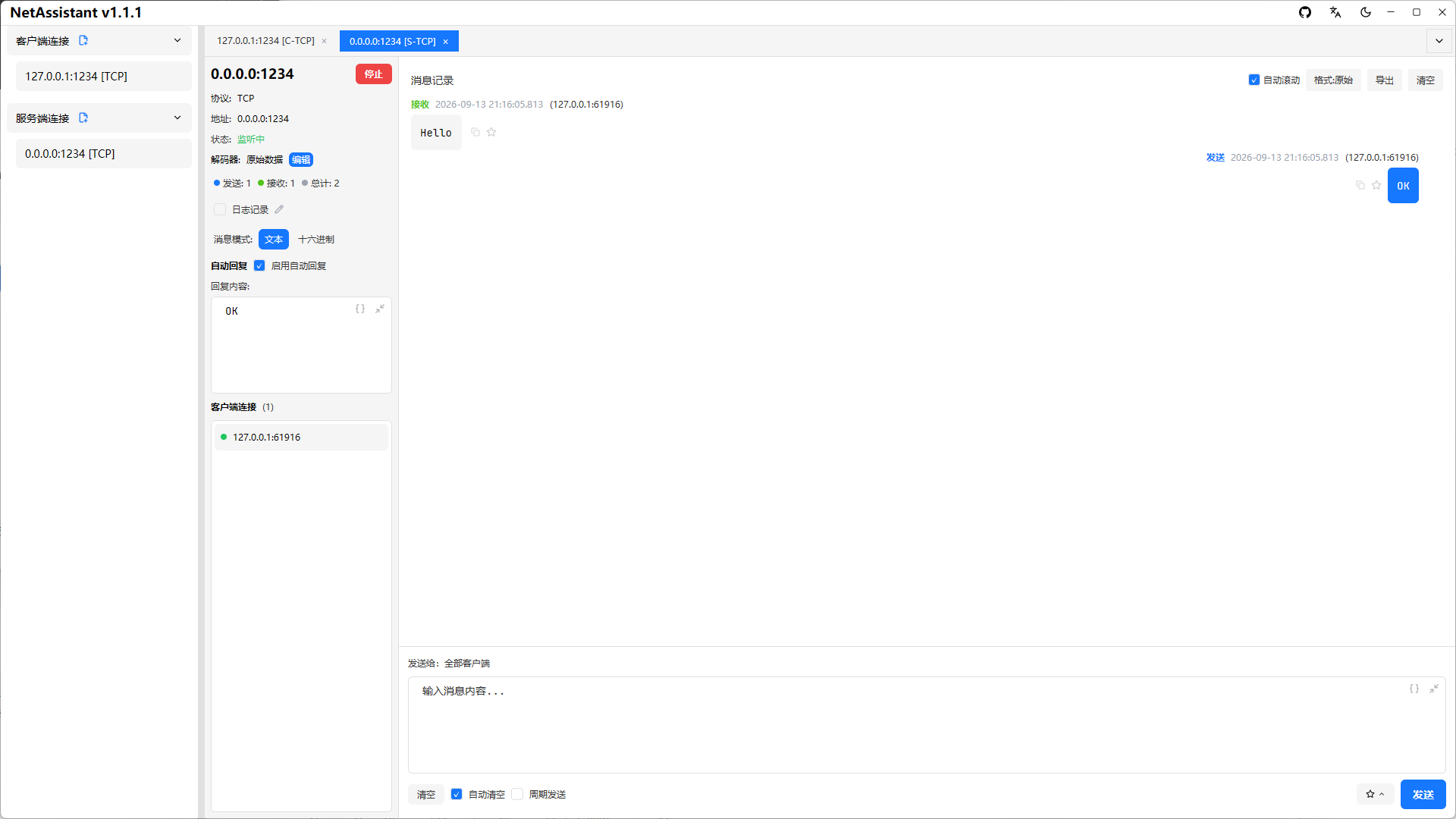Star the received Hello message
The image size is (1456, 819).
(x=491, y=132)
